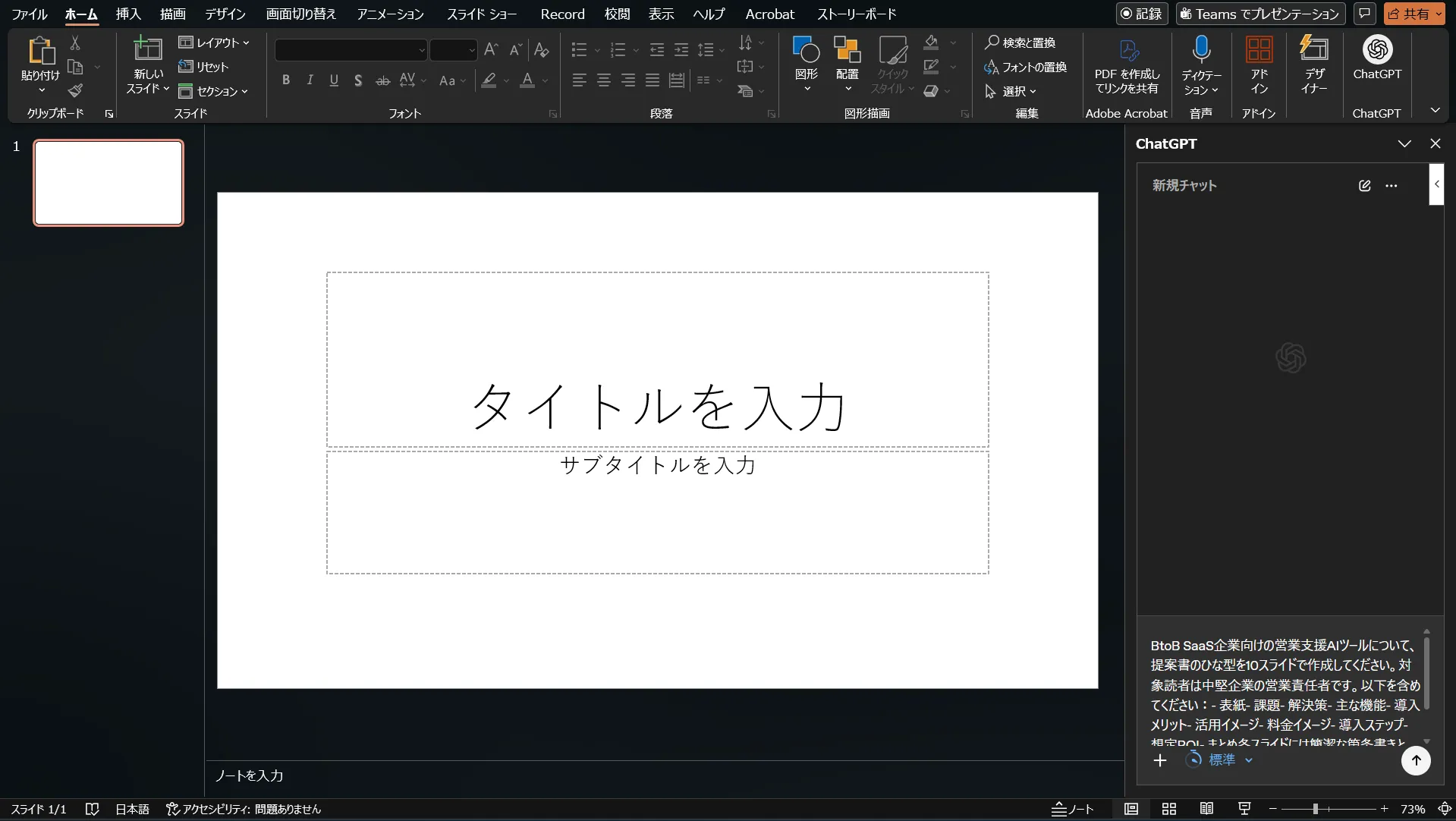Click Present in Teams button

[x=1261, y=14]
